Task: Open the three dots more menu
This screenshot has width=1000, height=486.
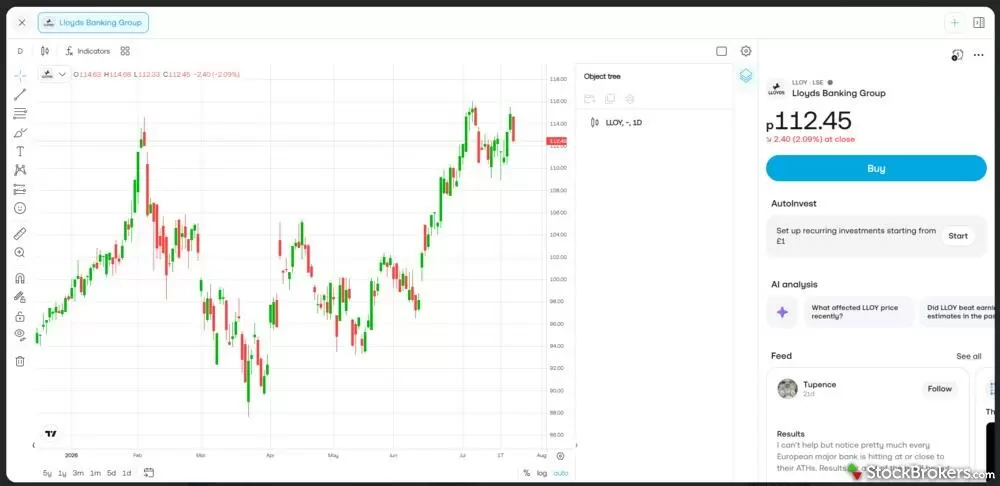Action: (978, 55)
